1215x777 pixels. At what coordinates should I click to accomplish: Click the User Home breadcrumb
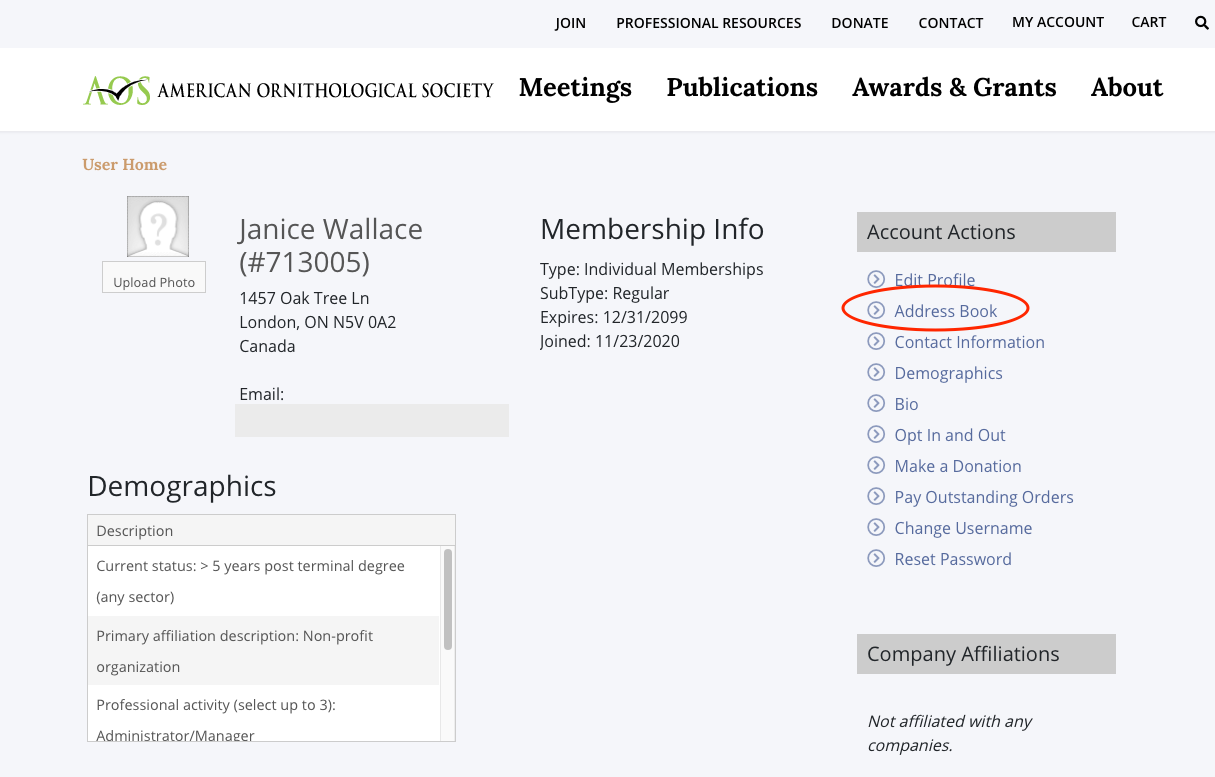[x=125, y=165]
